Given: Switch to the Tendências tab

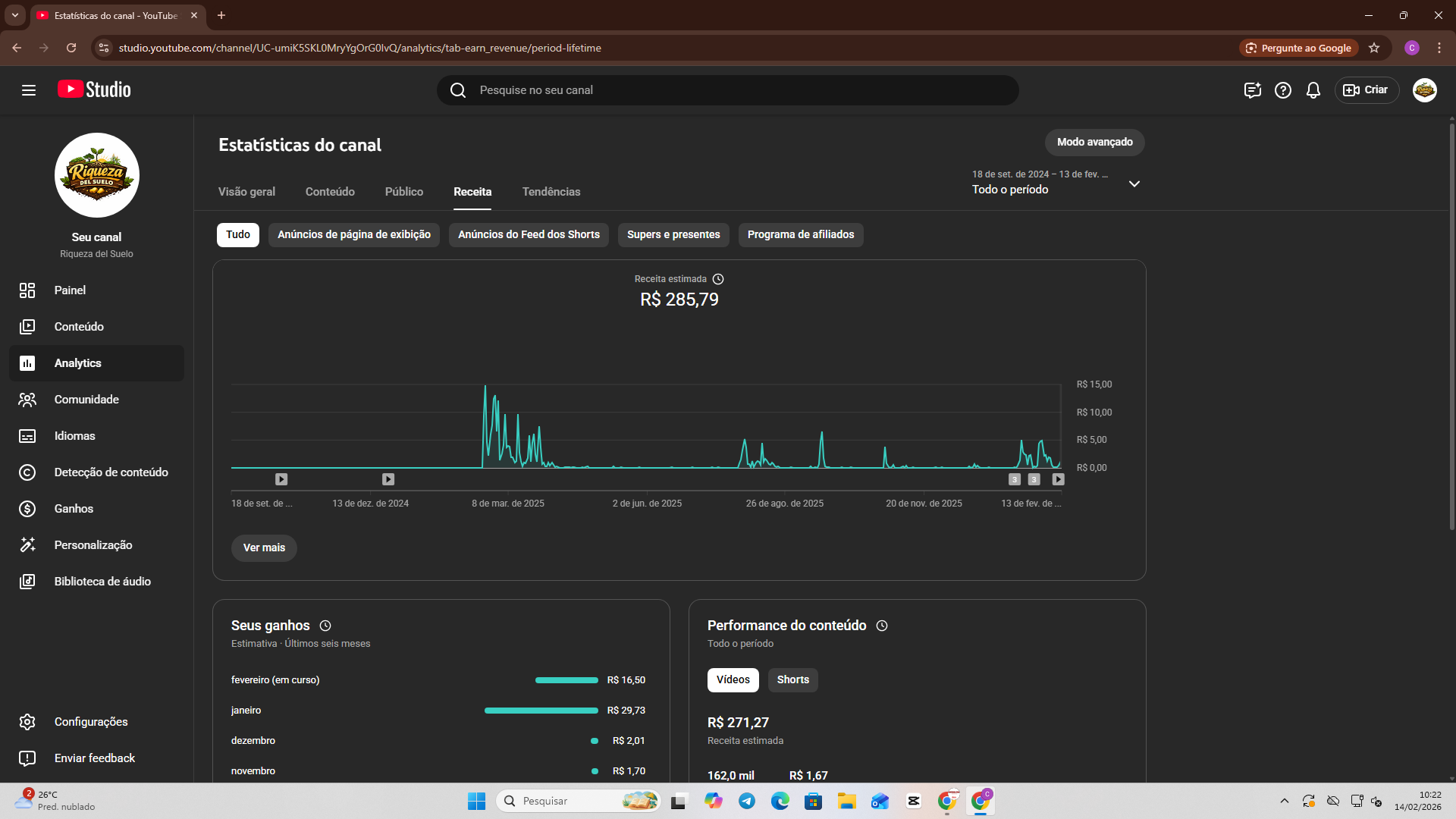Looking at the screenshot, I should pos(551,192).
